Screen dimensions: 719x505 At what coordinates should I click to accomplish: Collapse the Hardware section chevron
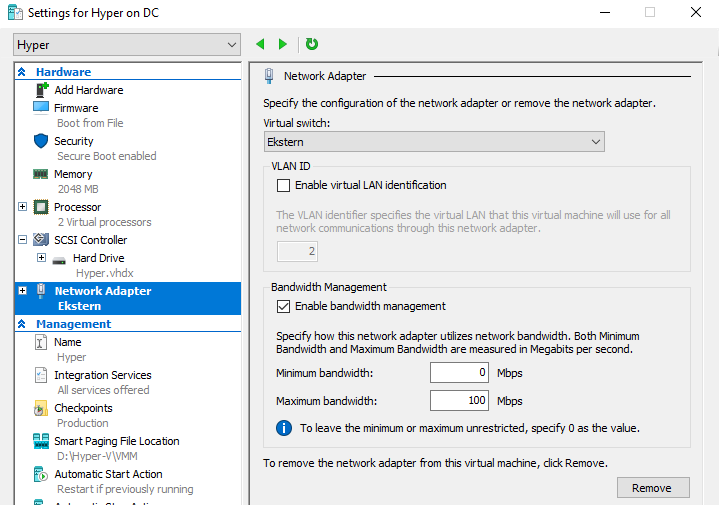[x=22, y=72]
